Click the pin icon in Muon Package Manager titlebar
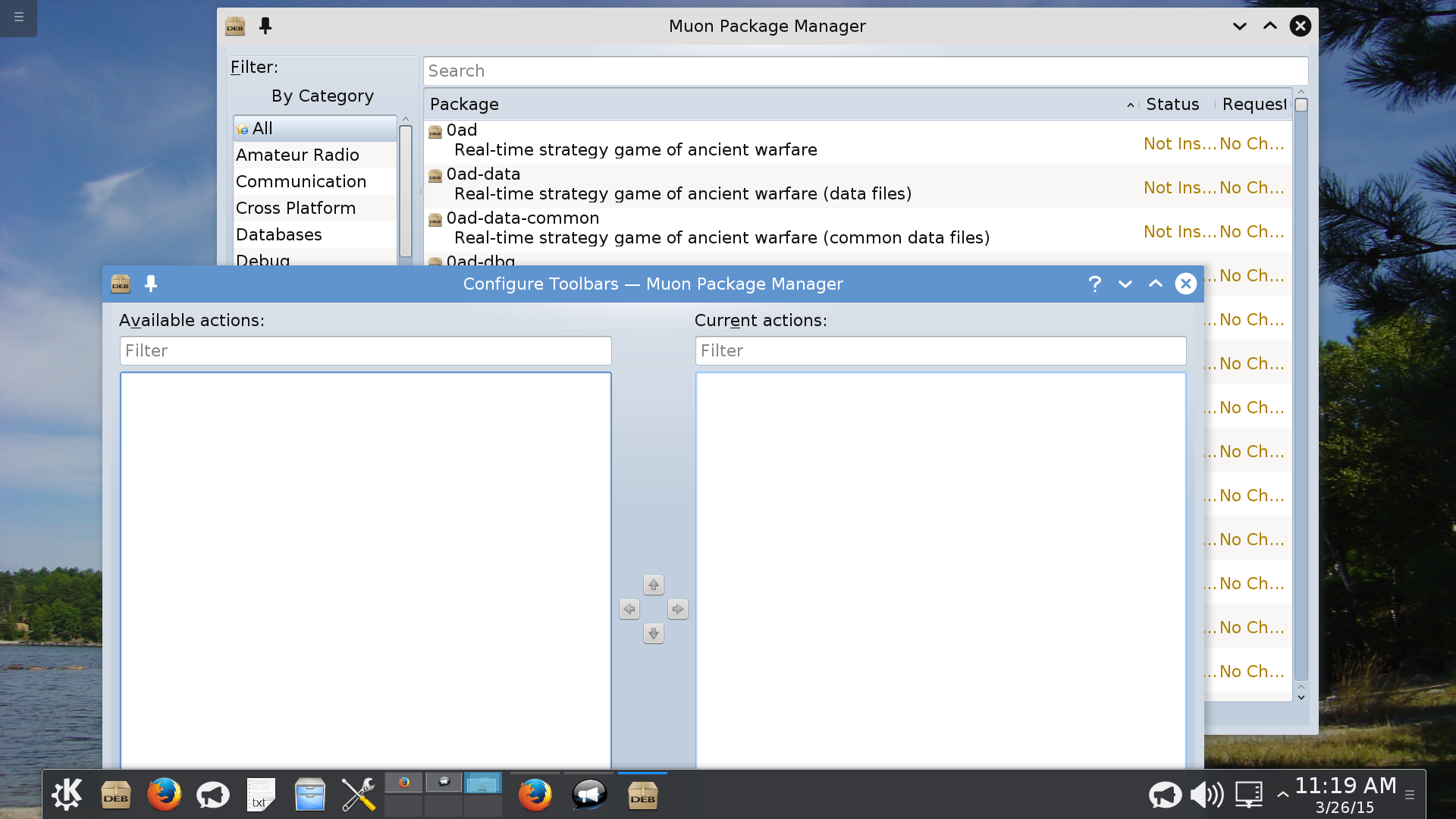 265,26
